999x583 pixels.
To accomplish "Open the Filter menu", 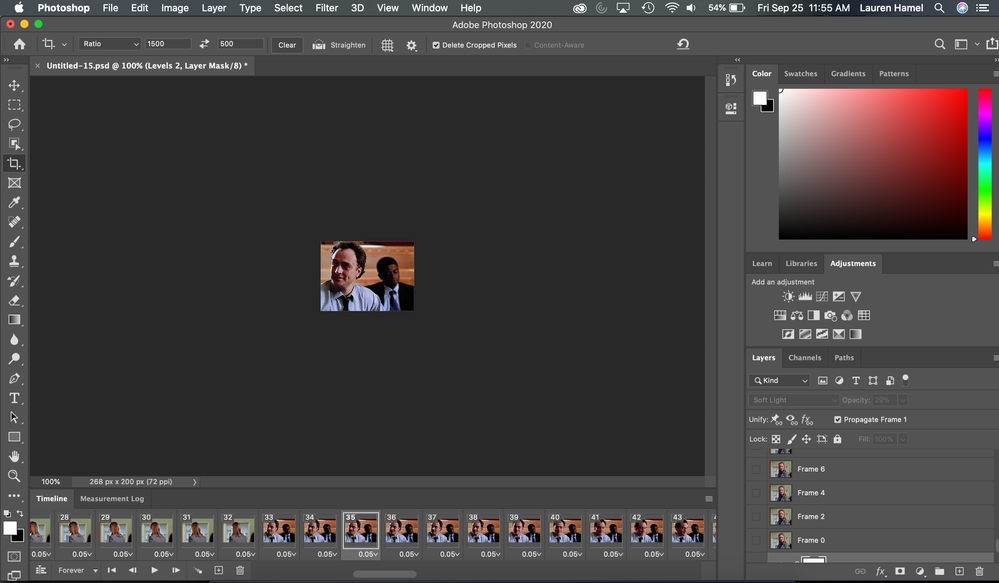I will click(x=326, y=8).
